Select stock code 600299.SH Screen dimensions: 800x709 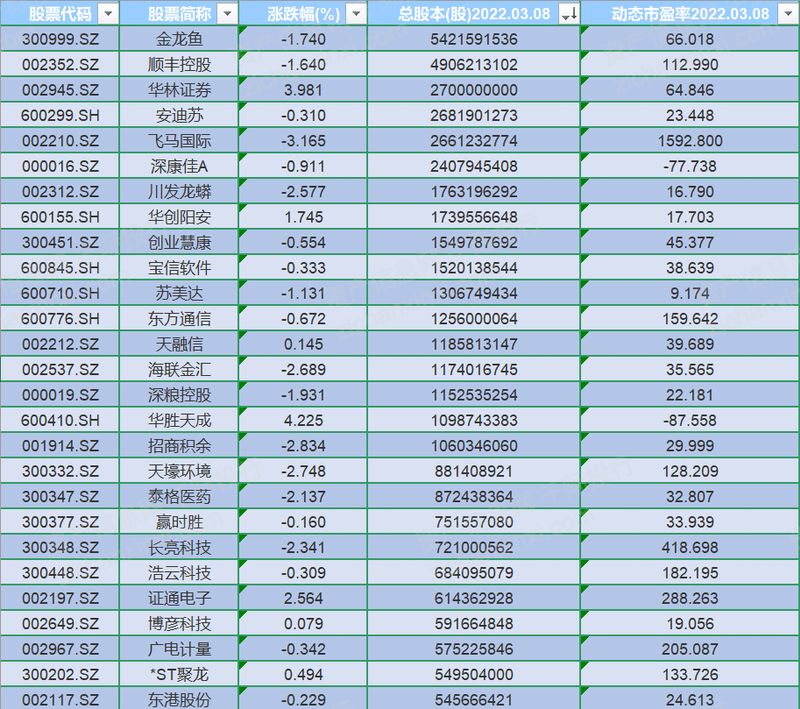(57, 115)
